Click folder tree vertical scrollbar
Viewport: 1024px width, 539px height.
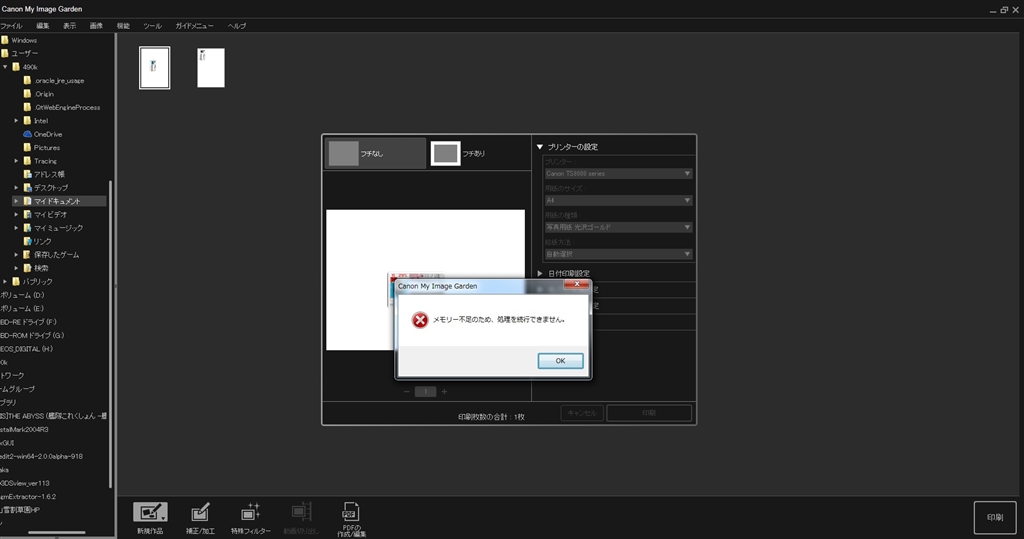coord(110,334)
